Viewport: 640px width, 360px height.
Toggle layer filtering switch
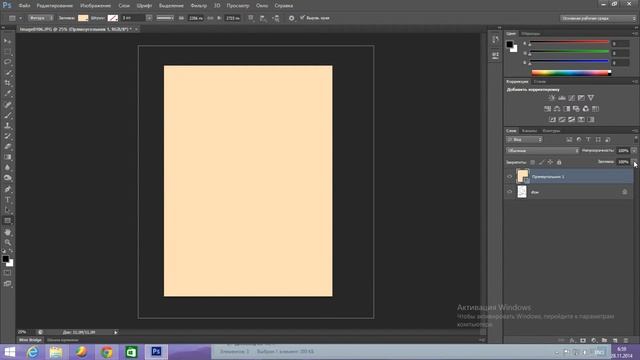click(x=636, y=140)
